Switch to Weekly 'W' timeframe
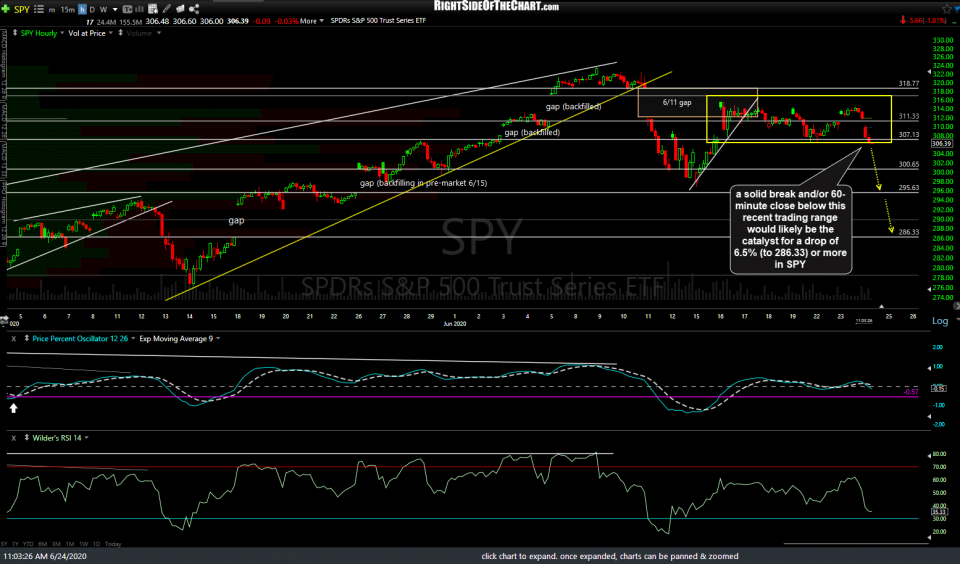This screenshot has height=564, width=960. tap(103, 10)
